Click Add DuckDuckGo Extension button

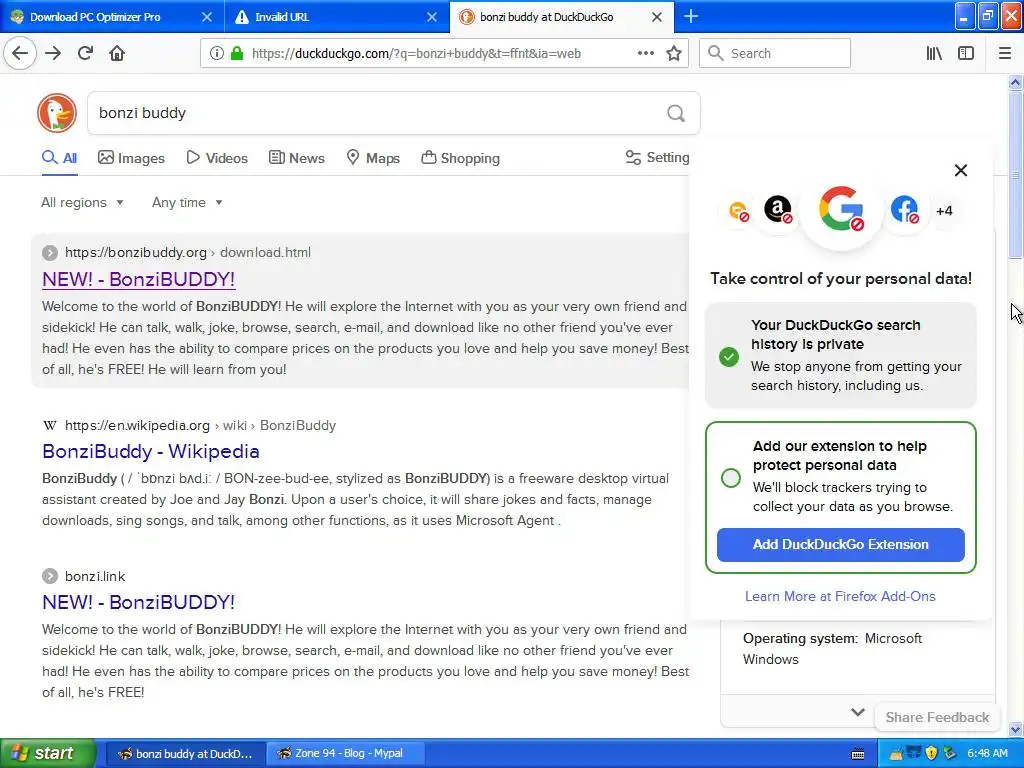pyautogui.click(x=840, y=545)
